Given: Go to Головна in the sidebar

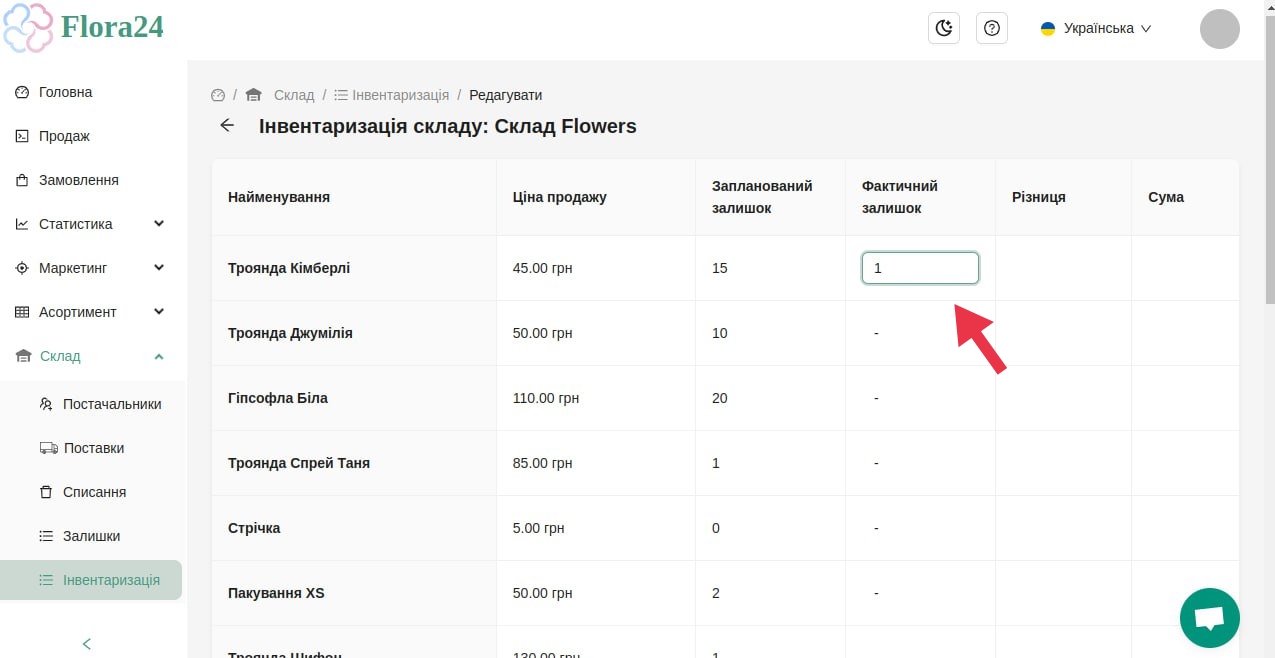Looking at the screenshot, I should 93,92.
